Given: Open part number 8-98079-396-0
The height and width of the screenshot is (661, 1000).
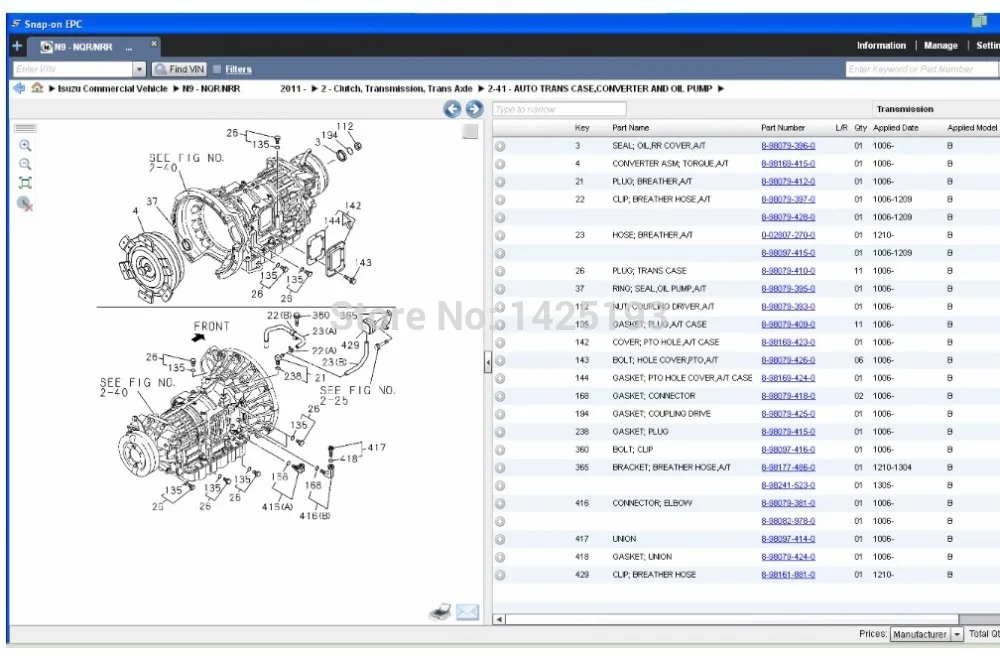Looking at the screenshot, I should (x=788, y=145).
